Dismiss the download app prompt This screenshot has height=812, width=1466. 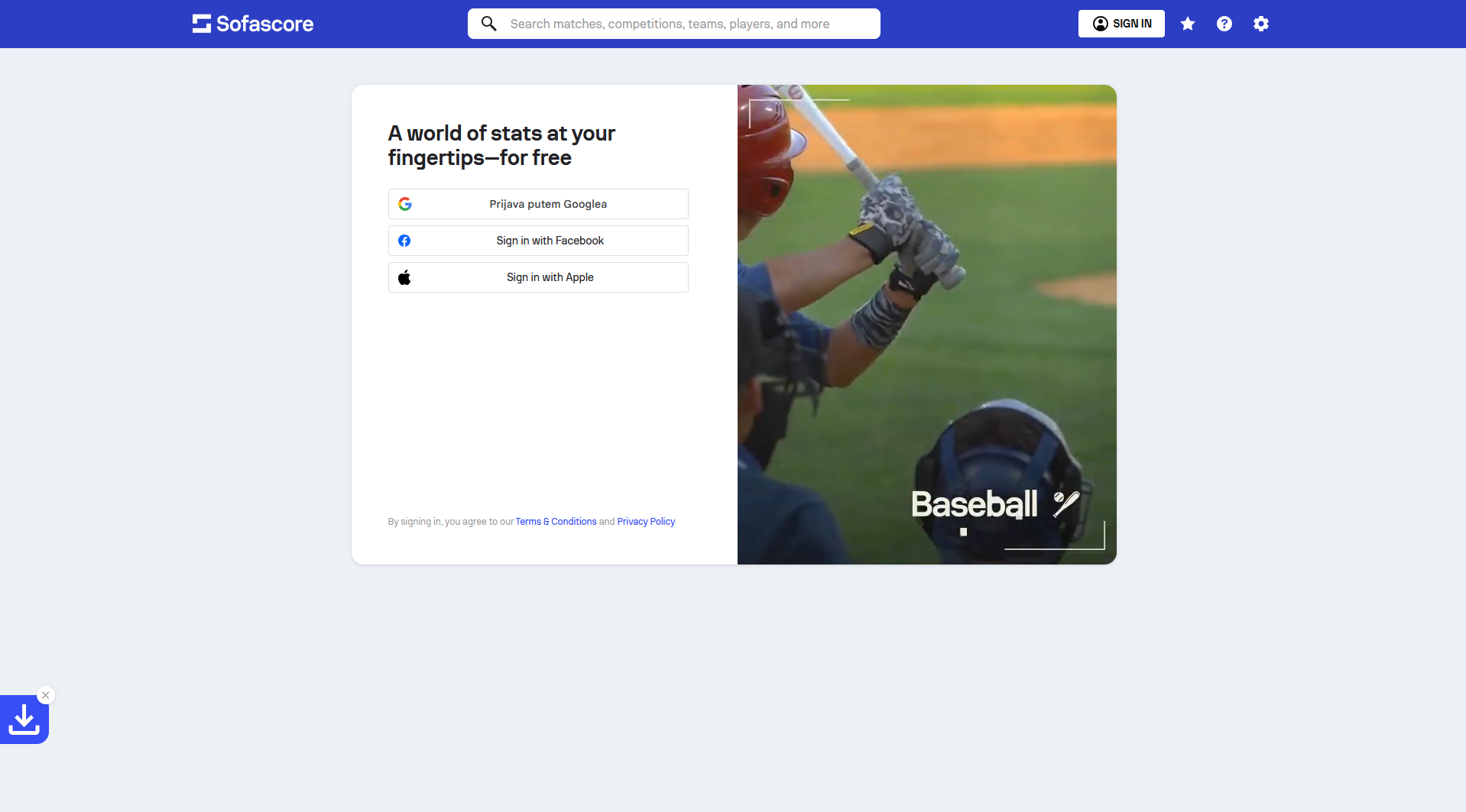click(x=46, y=695)
